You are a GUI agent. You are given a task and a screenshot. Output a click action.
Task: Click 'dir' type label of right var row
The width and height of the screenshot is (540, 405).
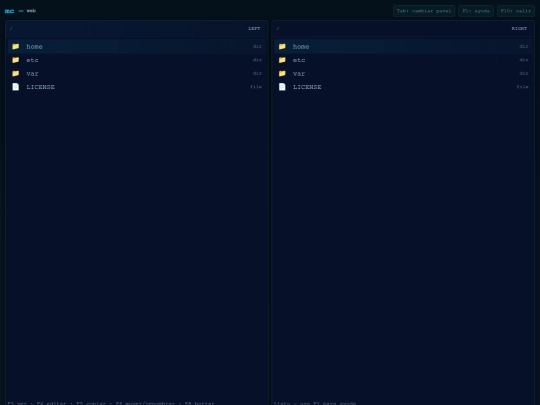pyautogui.click(x=524, y=73)
